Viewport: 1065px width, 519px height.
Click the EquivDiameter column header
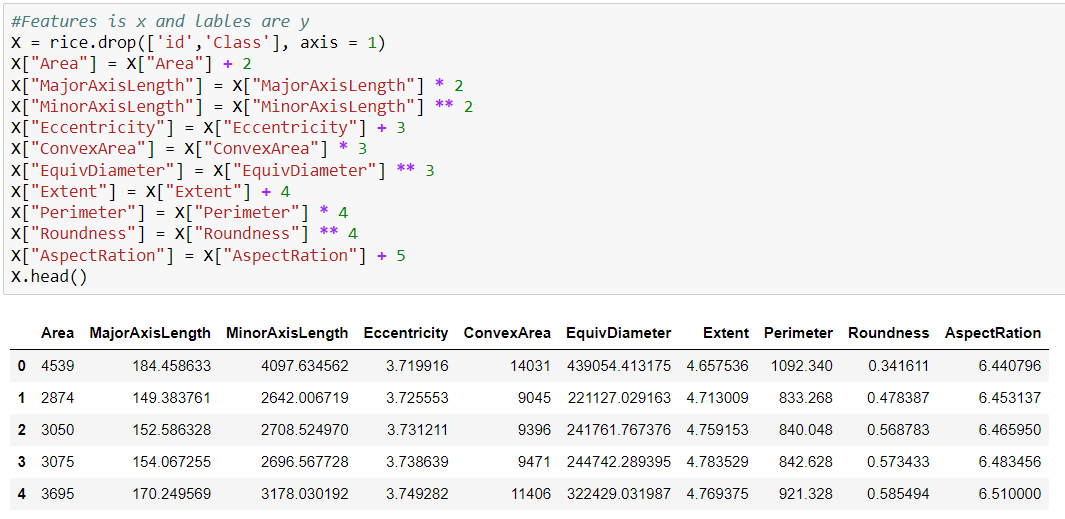619,333
